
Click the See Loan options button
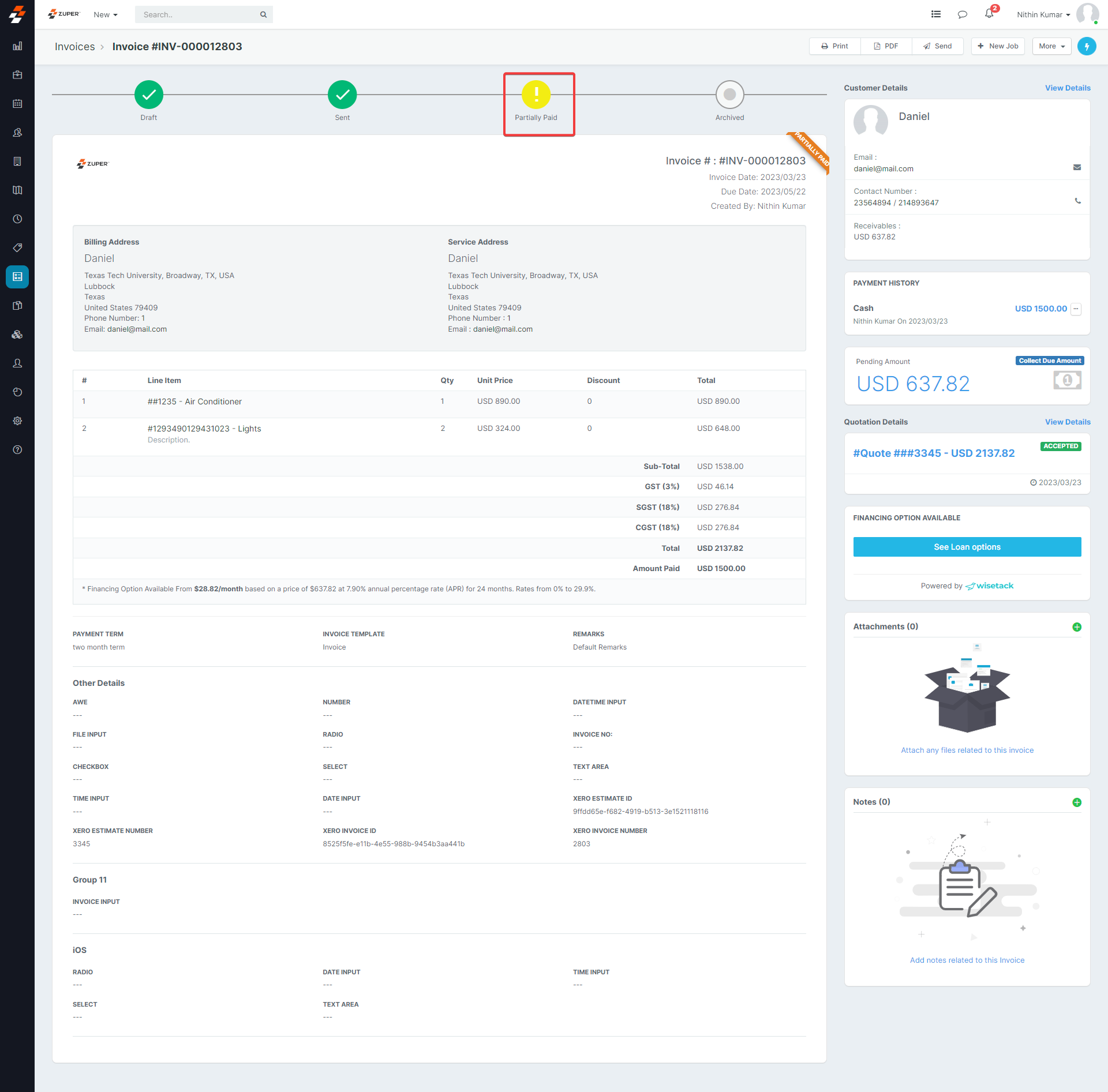pos(967,547)
